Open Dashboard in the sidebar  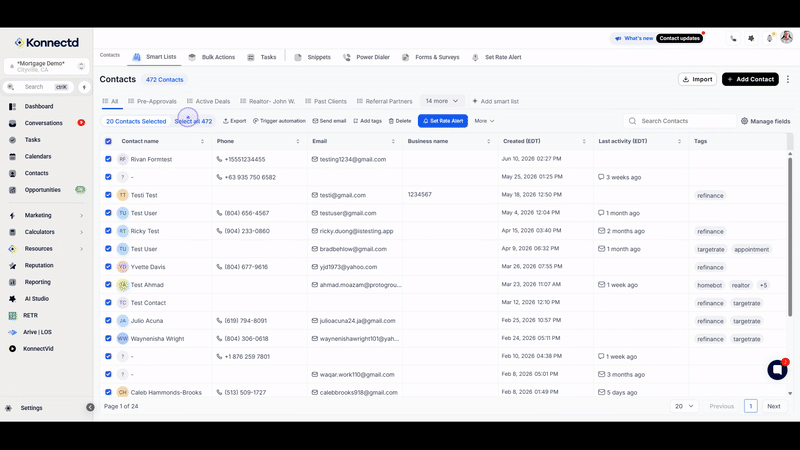39,107
